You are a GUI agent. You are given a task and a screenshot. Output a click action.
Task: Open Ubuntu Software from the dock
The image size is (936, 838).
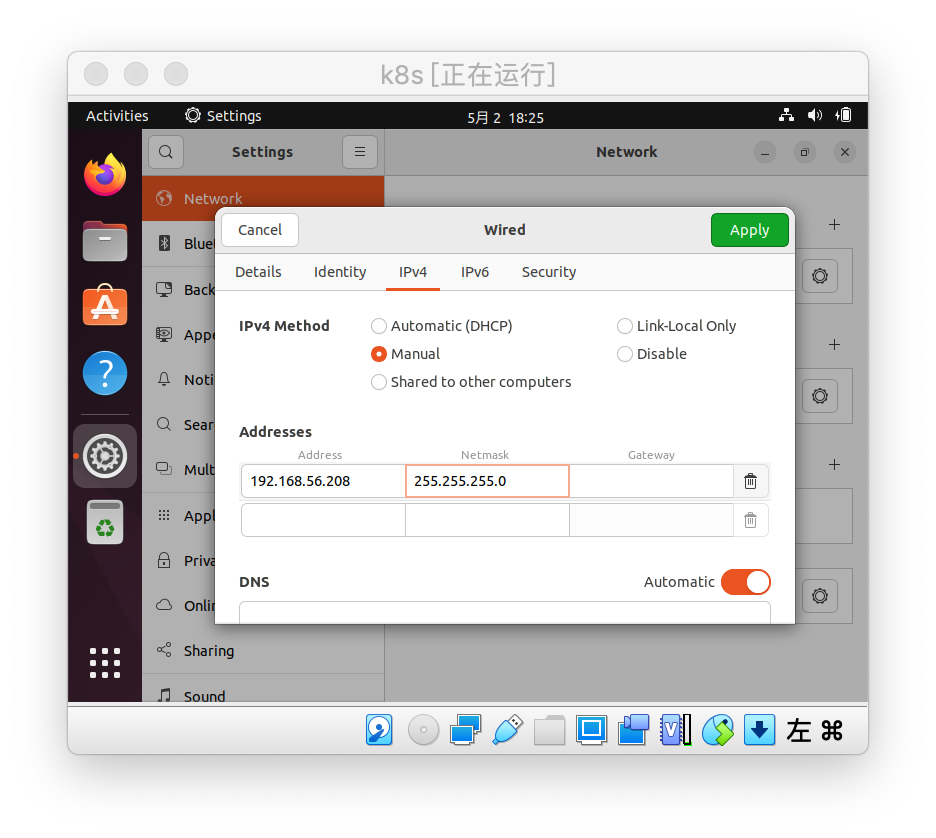(x=105, y=307)
